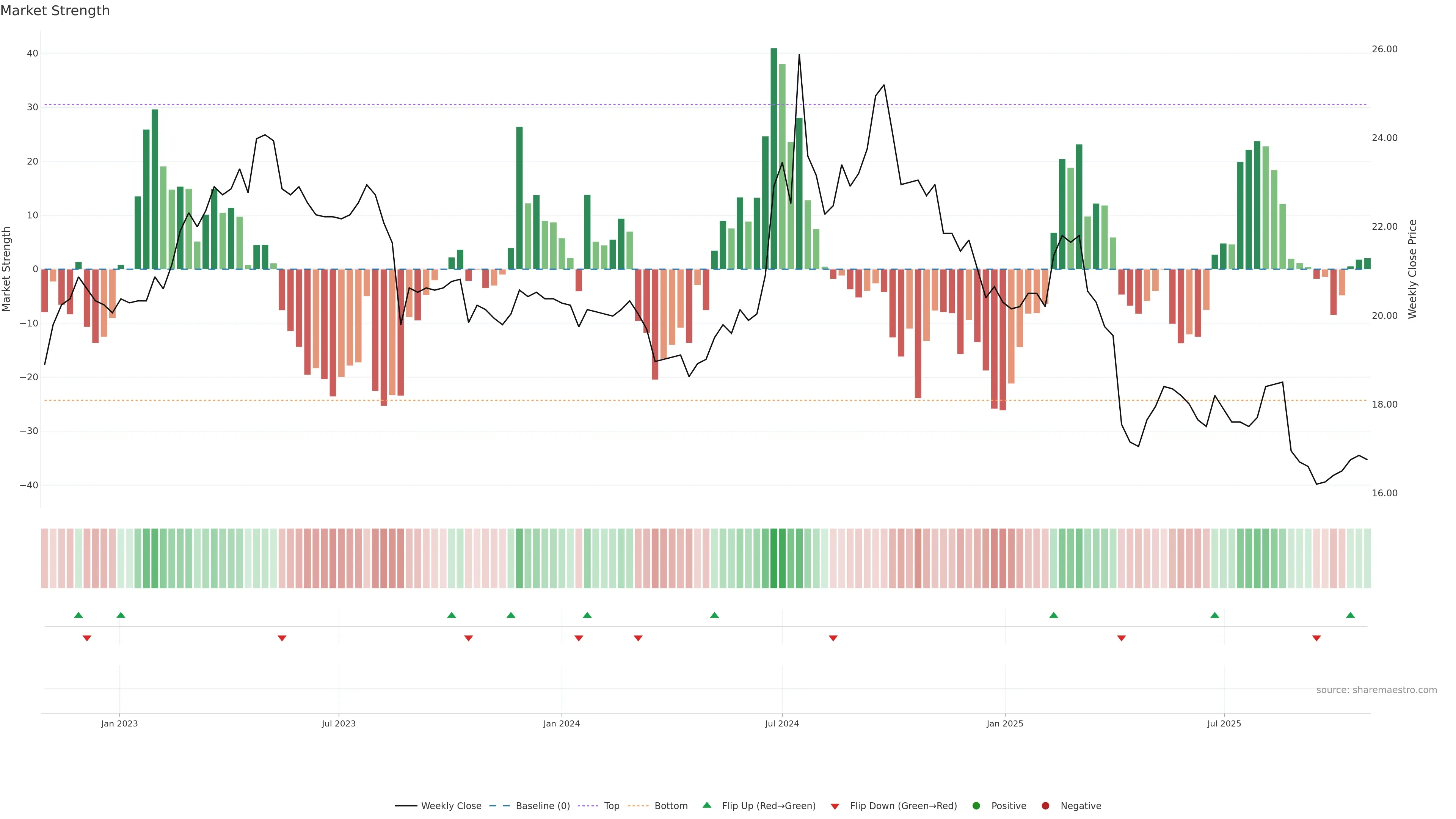This screenshot has height=819, width=1456.
Task: Click the leftmost green Flip Up marker
Action: [x=78, y=615]
